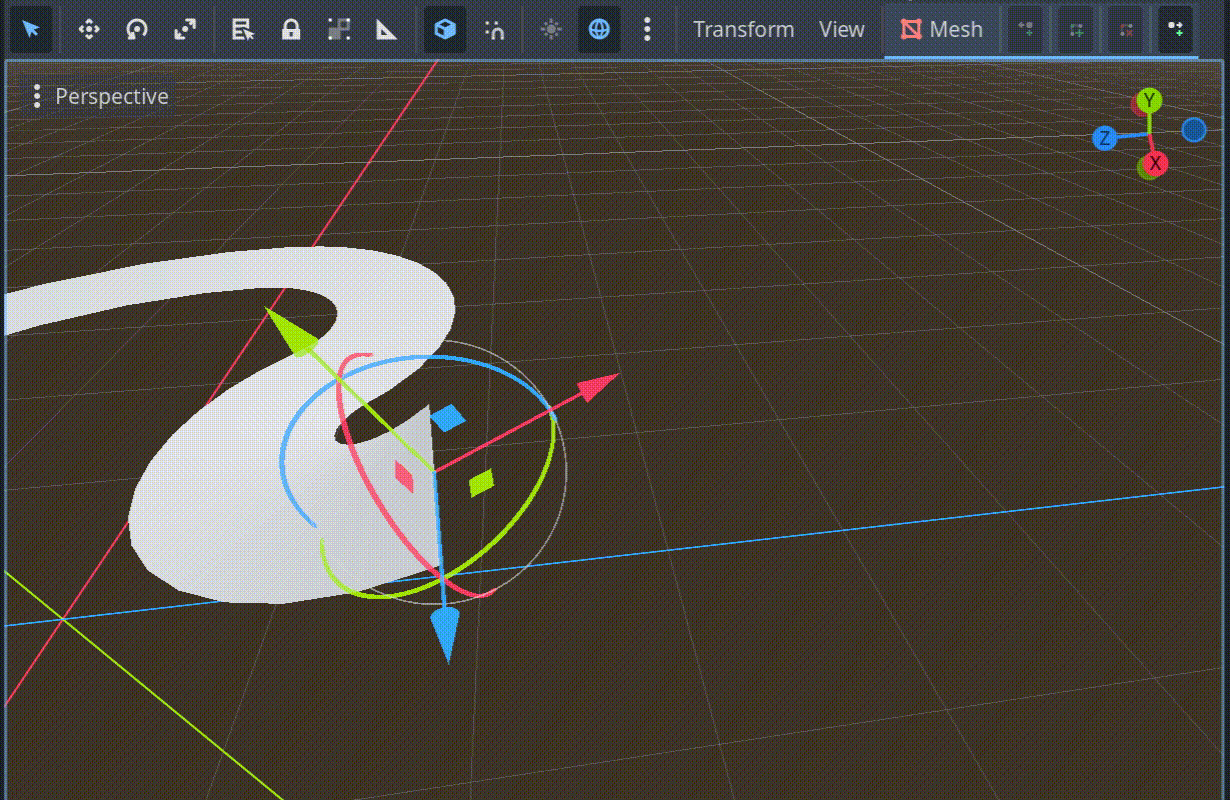The height and width of the screenshot is (800, 1230).
Task: Group the selected node's children
Action: coord(339,29)
